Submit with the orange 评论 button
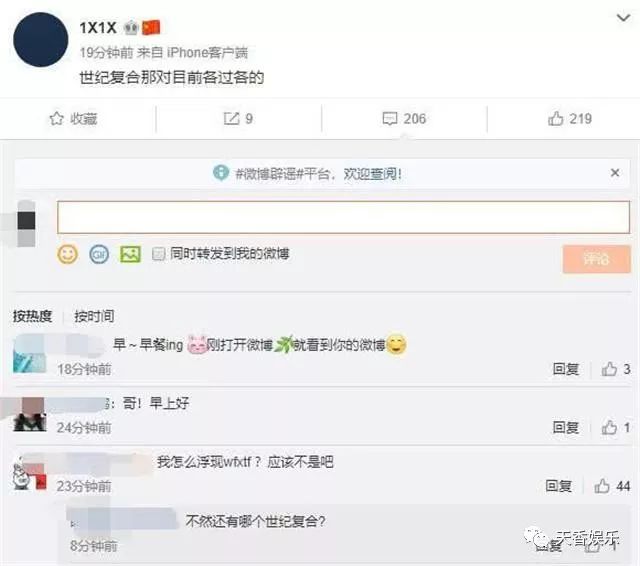The height and width of the screenshot is (566, 640). [x=596, y=259]
